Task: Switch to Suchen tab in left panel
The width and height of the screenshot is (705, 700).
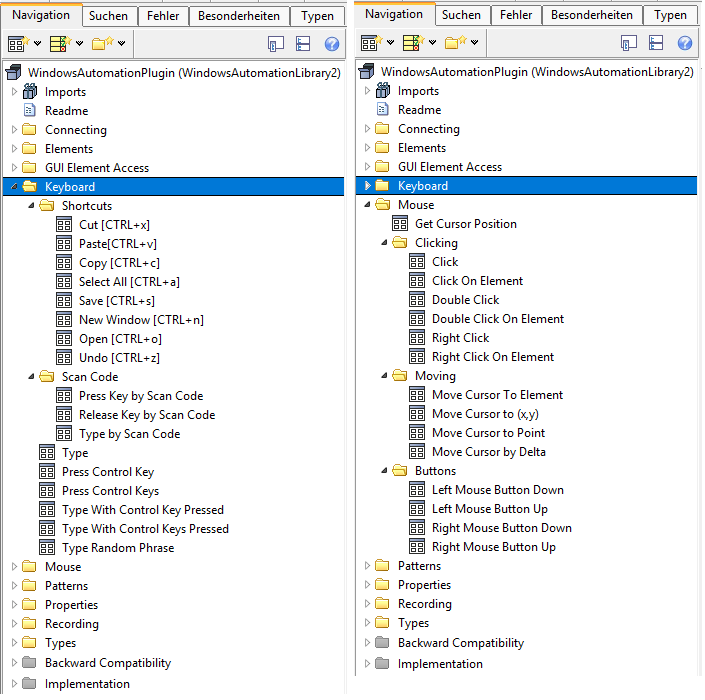Action: pyautogui.click(x=107, y=16)
